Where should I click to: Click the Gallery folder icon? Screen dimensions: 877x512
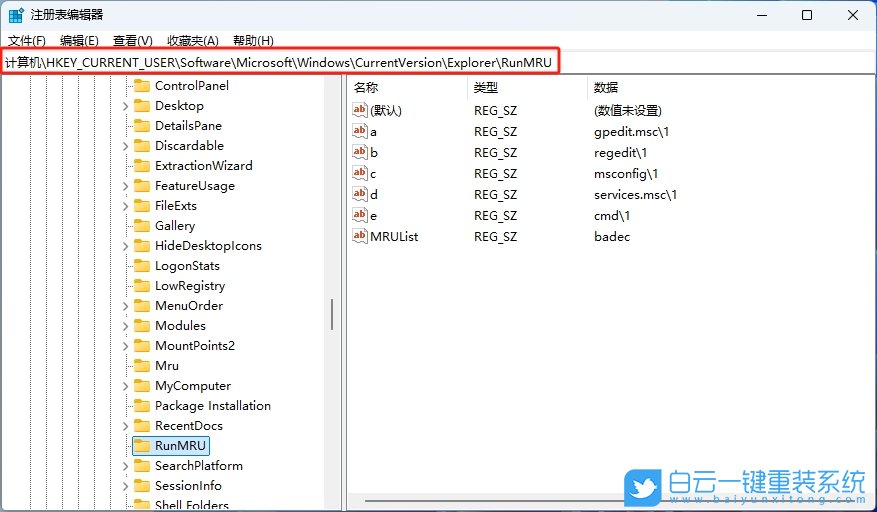142,226
